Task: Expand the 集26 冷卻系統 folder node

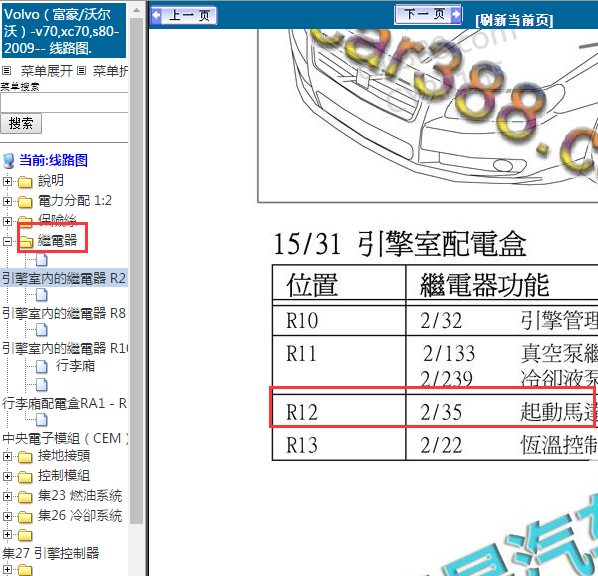Action: click(7, 516)
